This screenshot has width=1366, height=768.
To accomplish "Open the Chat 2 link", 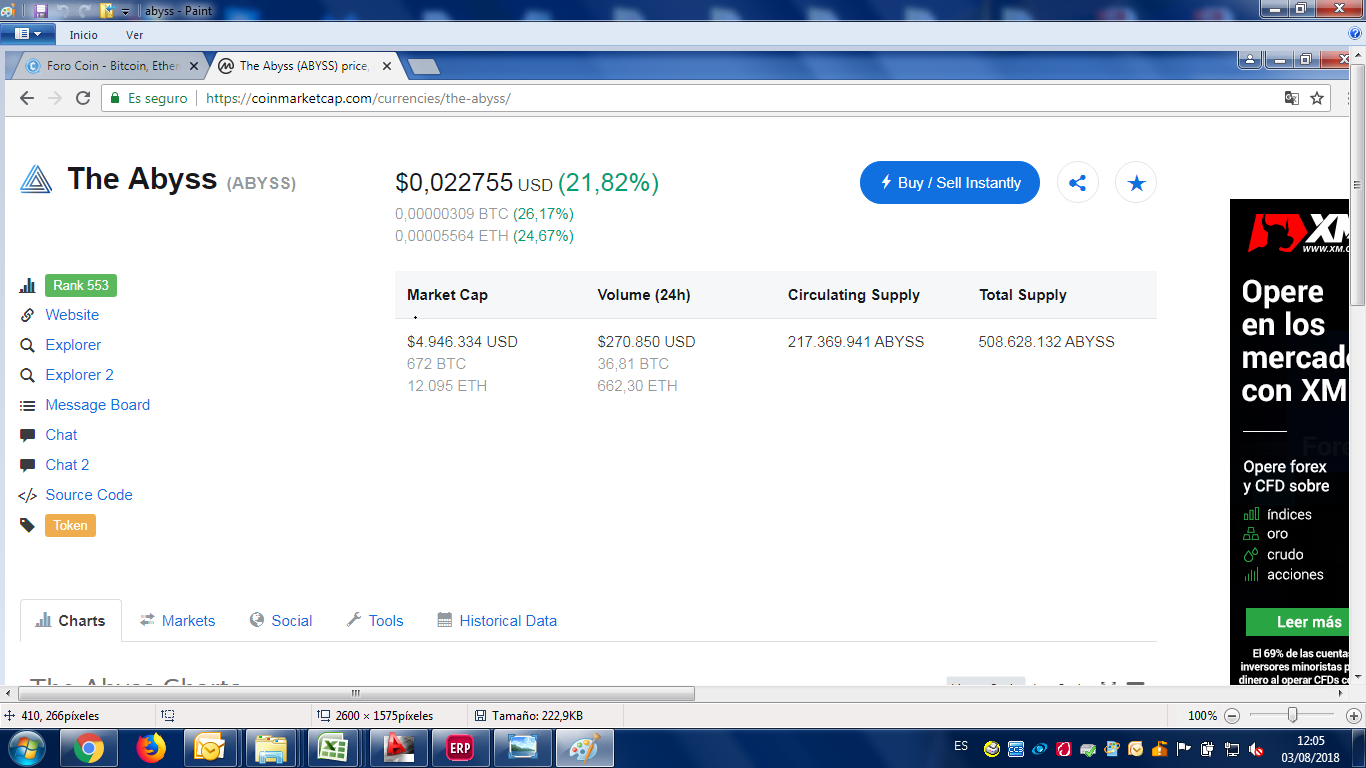I will coord(67,465).
